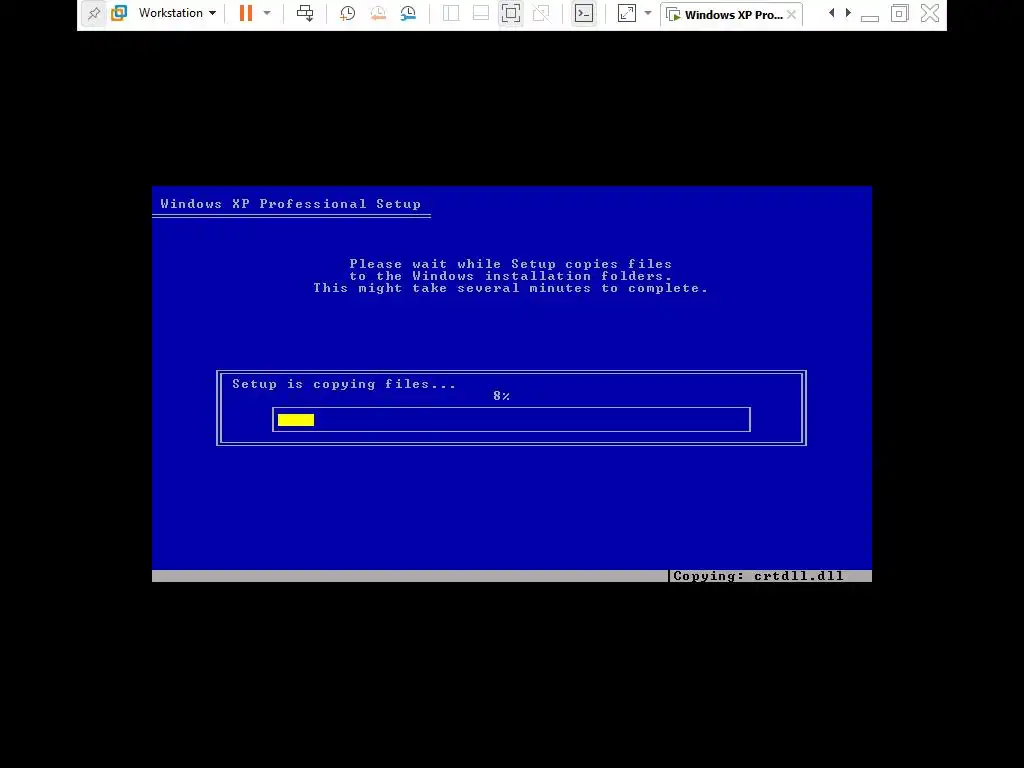1024x768 pixels.
Task: Take a snapshot of the VM
Action: tap(347, 13)
